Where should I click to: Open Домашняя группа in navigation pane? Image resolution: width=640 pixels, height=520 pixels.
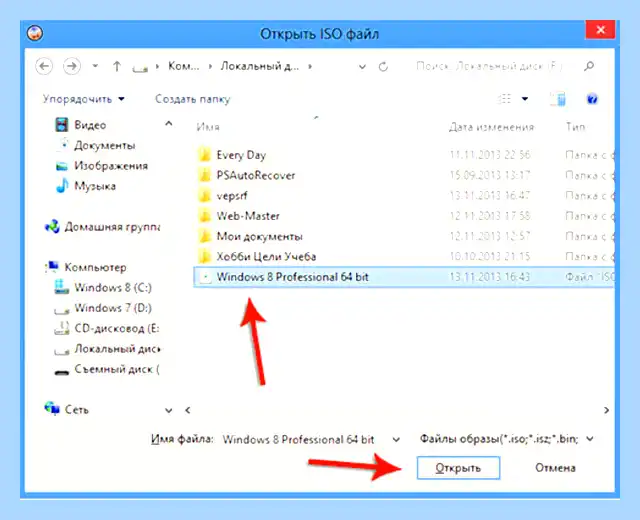pyautogui.click(x=112, y=227)
